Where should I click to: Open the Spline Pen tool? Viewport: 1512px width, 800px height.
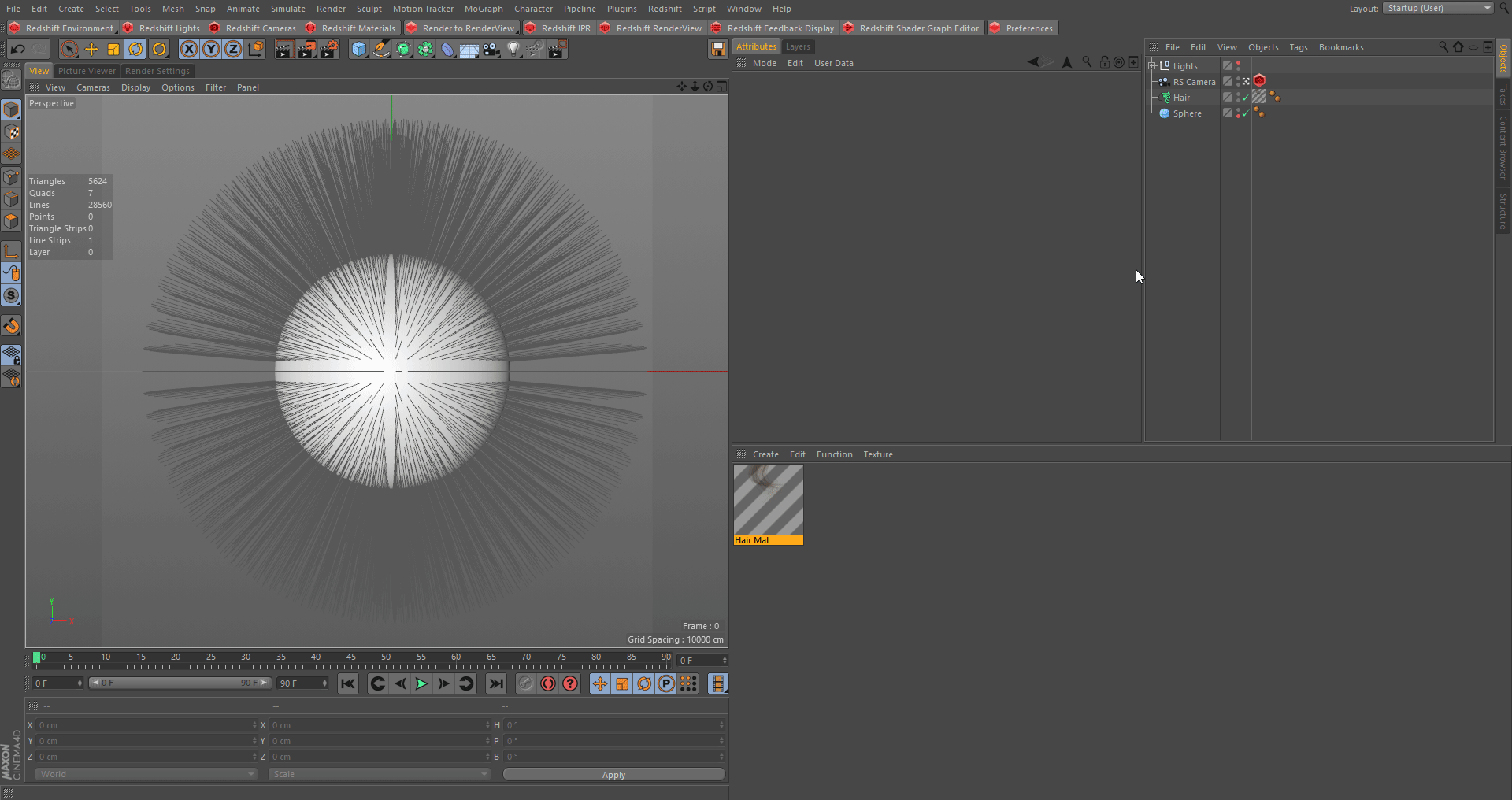point(381,50)
